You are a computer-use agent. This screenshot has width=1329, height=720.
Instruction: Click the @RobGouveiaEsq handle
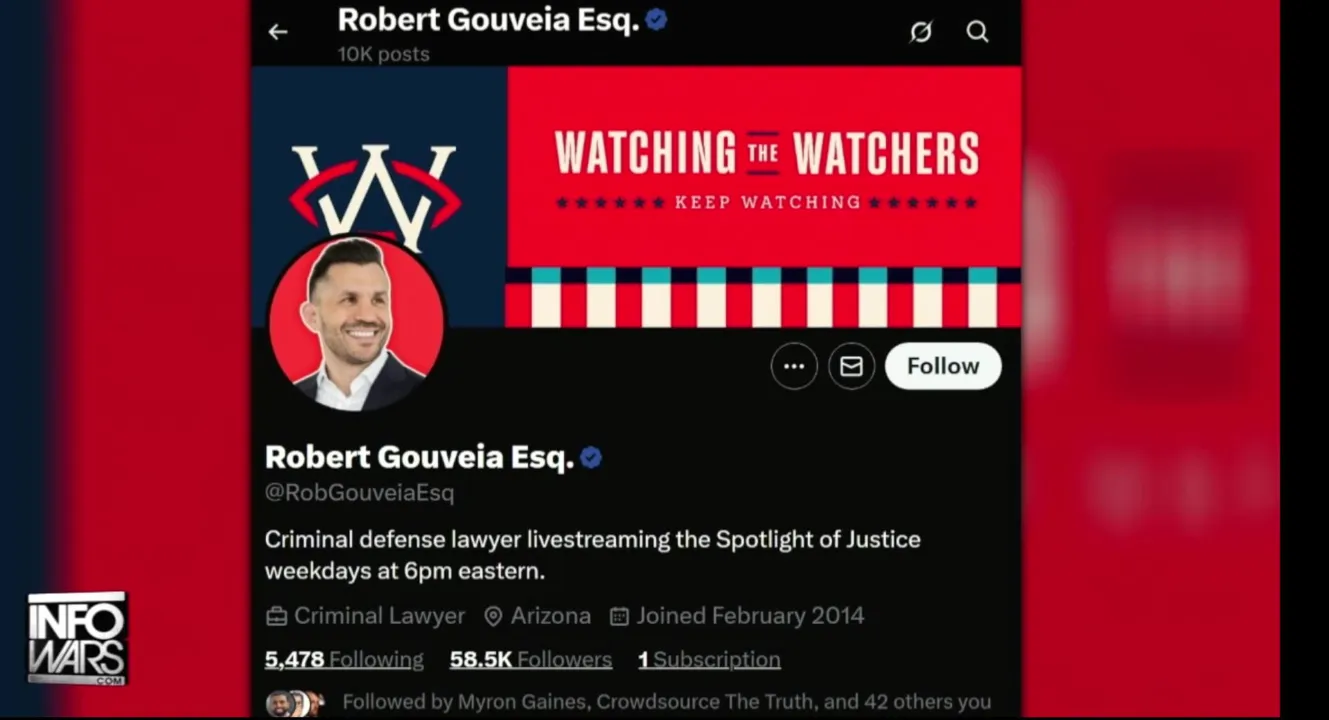[x=359, y=492]
